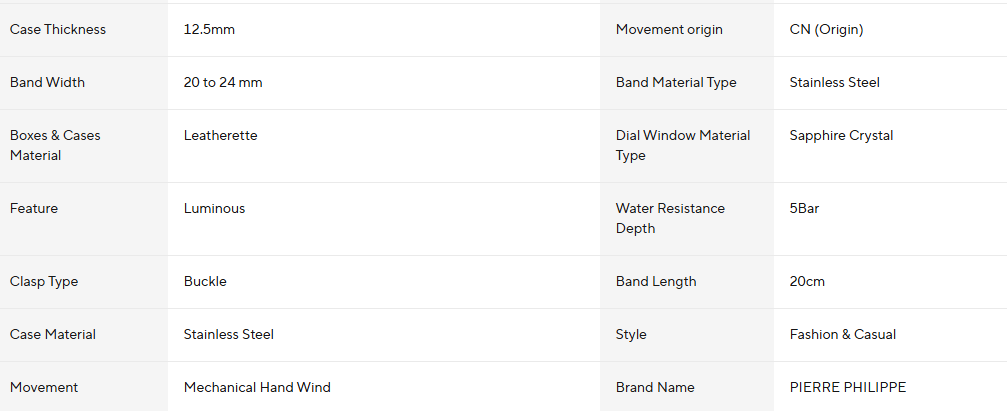
Task: Select the CN (Origin) value
Action: tap(826, 30)
